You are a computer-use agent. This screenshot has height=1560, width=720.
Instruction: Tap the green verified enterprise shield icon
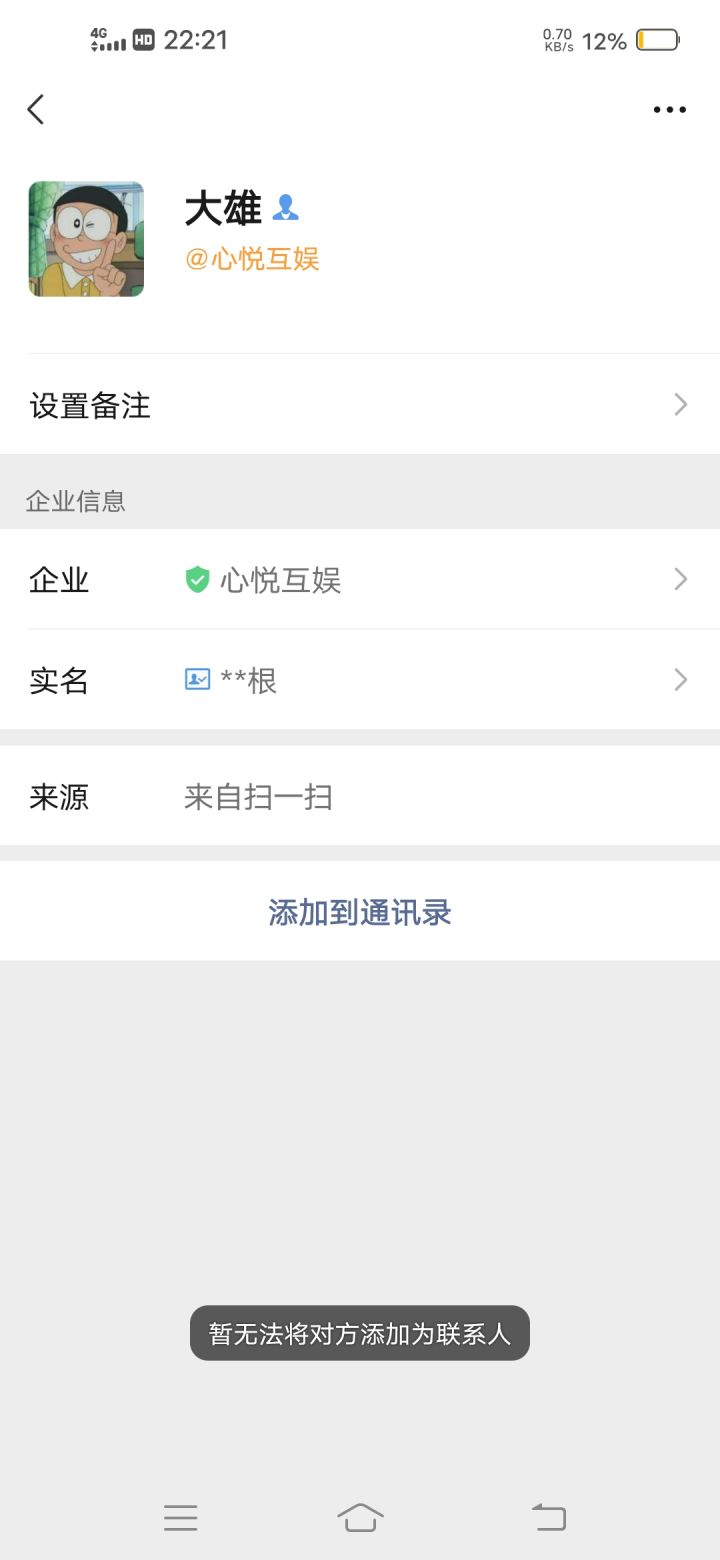pyautogui.click(x=198, y=580)
